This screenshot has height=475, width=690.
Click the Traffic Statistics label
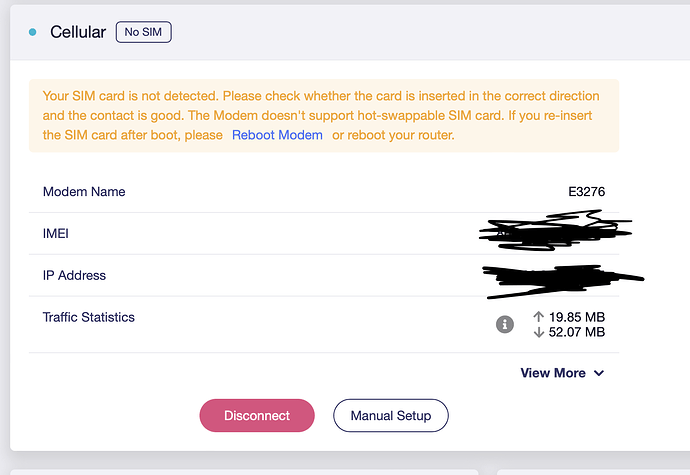88,317
